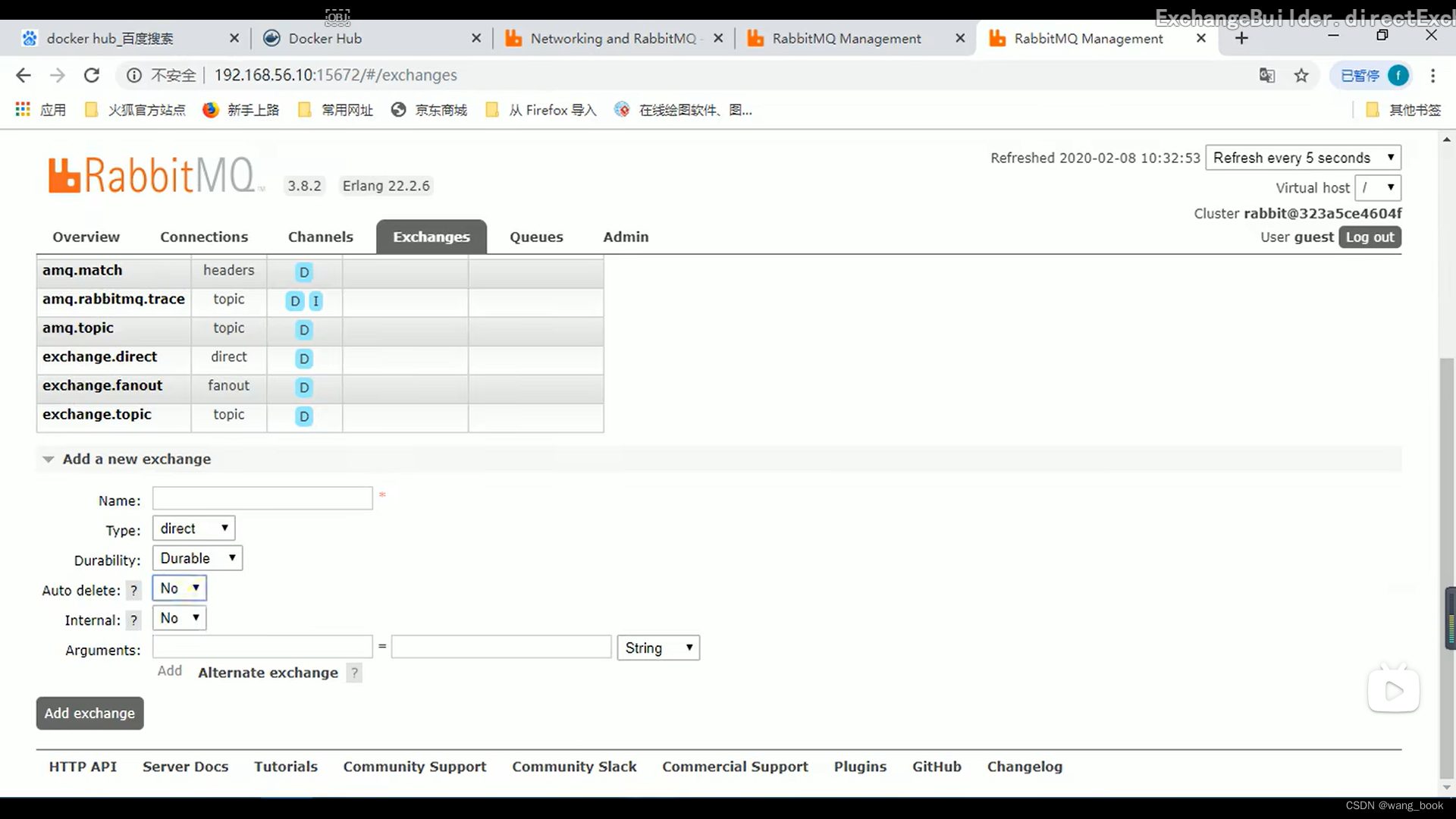Open the Durability dropdown

[197, 558]
